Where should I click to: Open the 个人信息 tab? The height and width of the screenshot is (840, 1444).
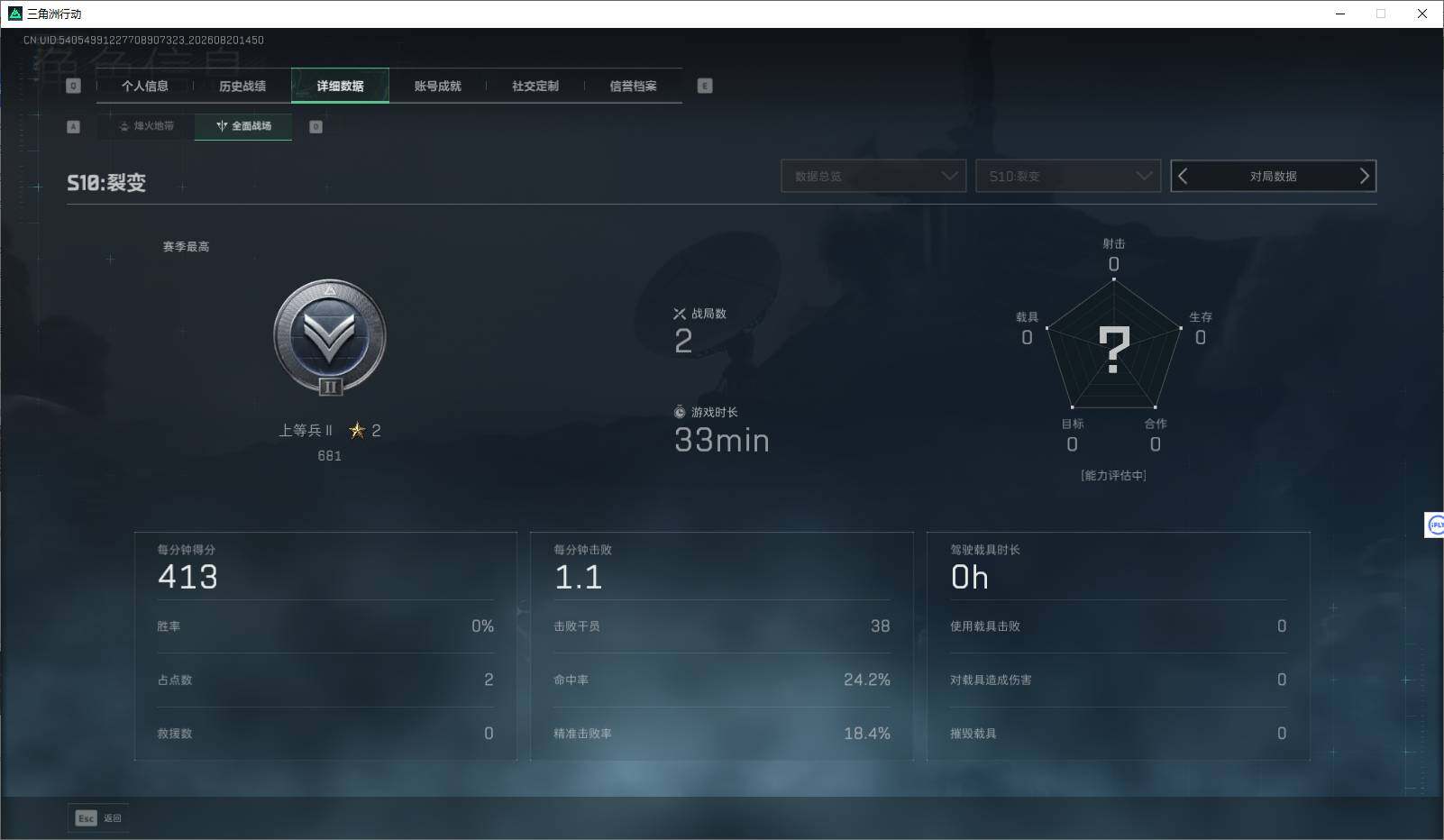[x=145, y=86]
